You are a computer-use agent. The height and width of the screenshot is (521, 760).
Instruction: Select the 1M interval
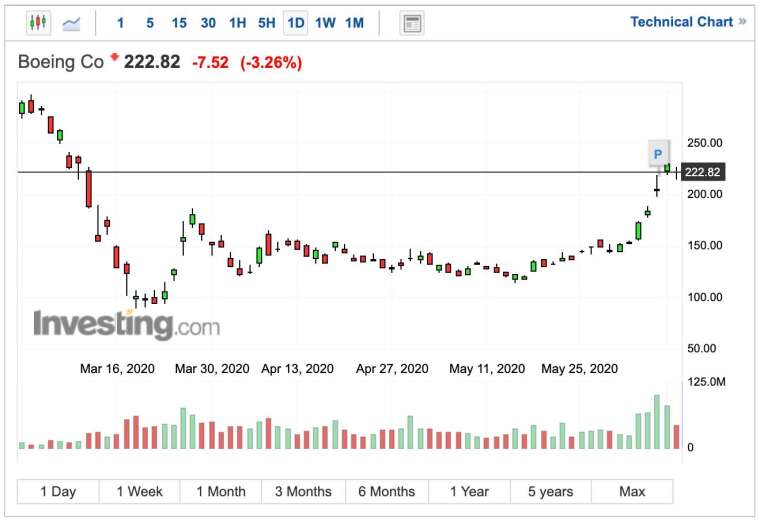(x=354, y=23)
